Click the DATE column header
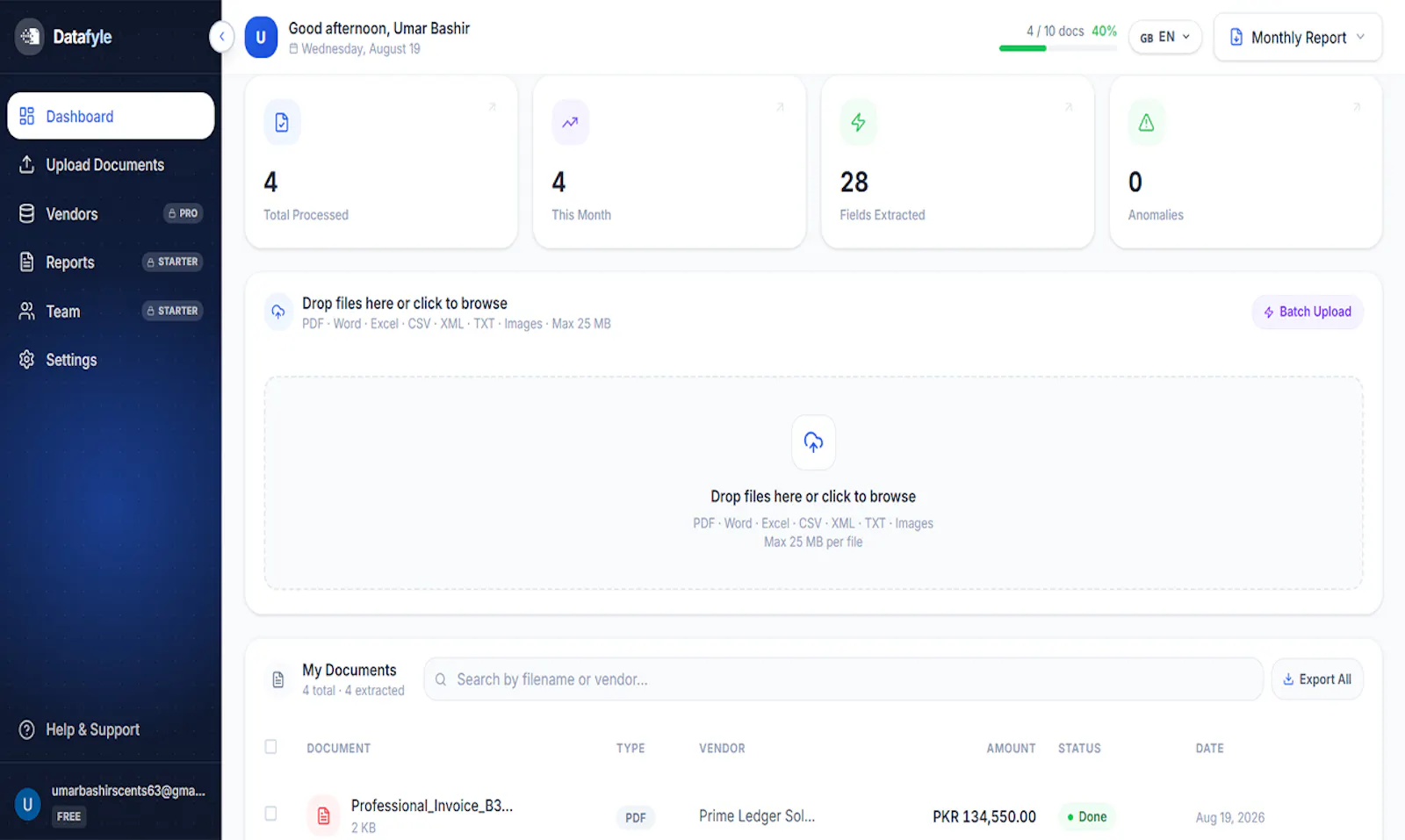This screenshot has width=1405, height=840. [1209, 748]
